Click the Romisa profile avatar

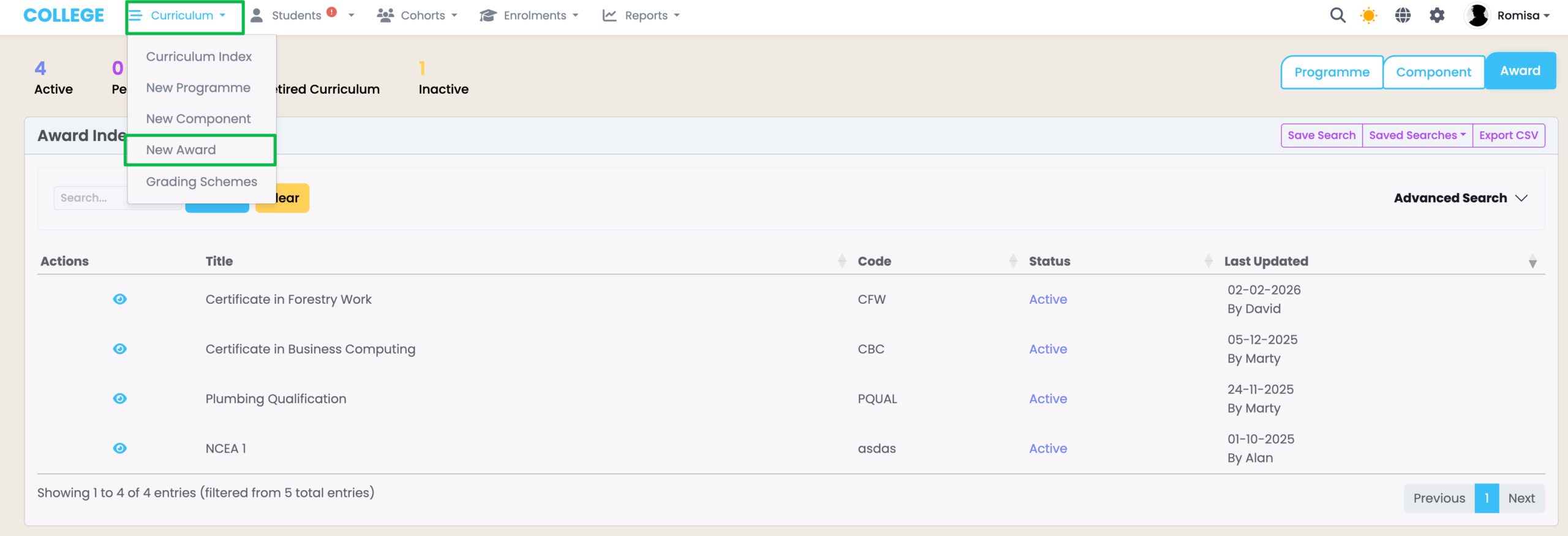pyautogui.click(x=1477, y=15)
